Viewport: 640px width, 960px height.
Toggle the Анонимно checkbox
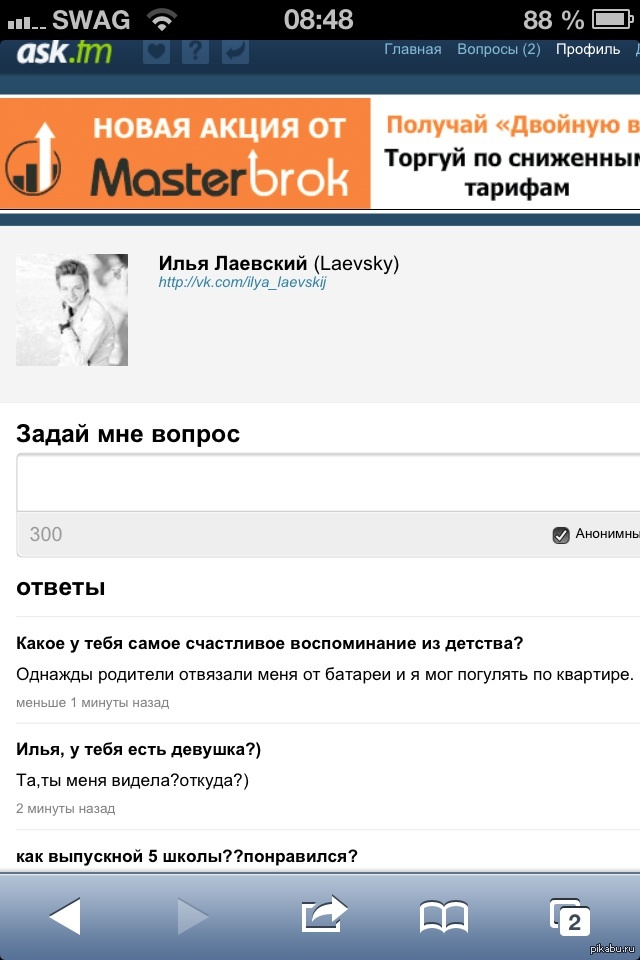click(x=560, y=534)
